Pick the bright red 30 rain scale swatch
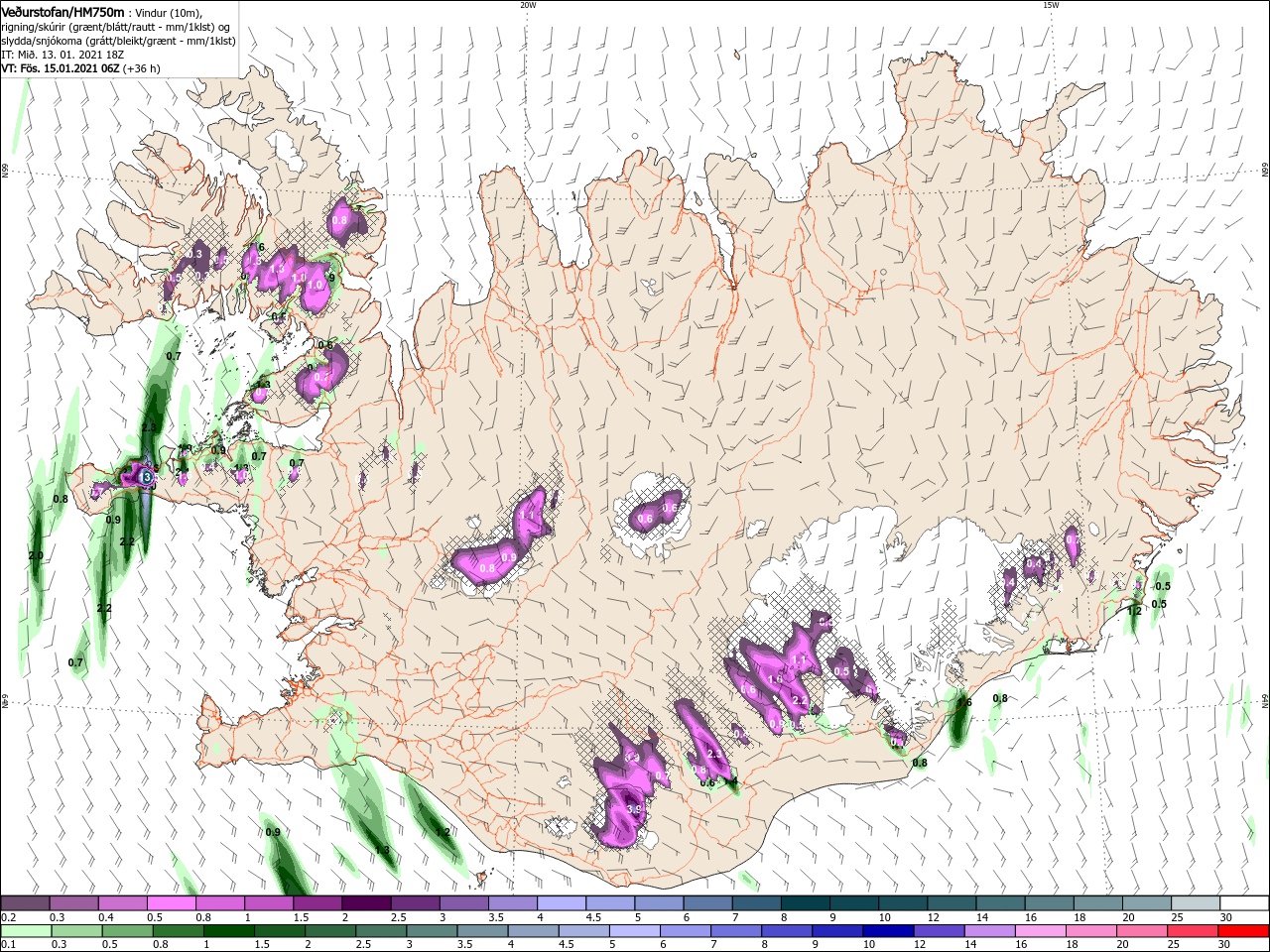Screen dimensions: 1270x952 [1244, 930]
